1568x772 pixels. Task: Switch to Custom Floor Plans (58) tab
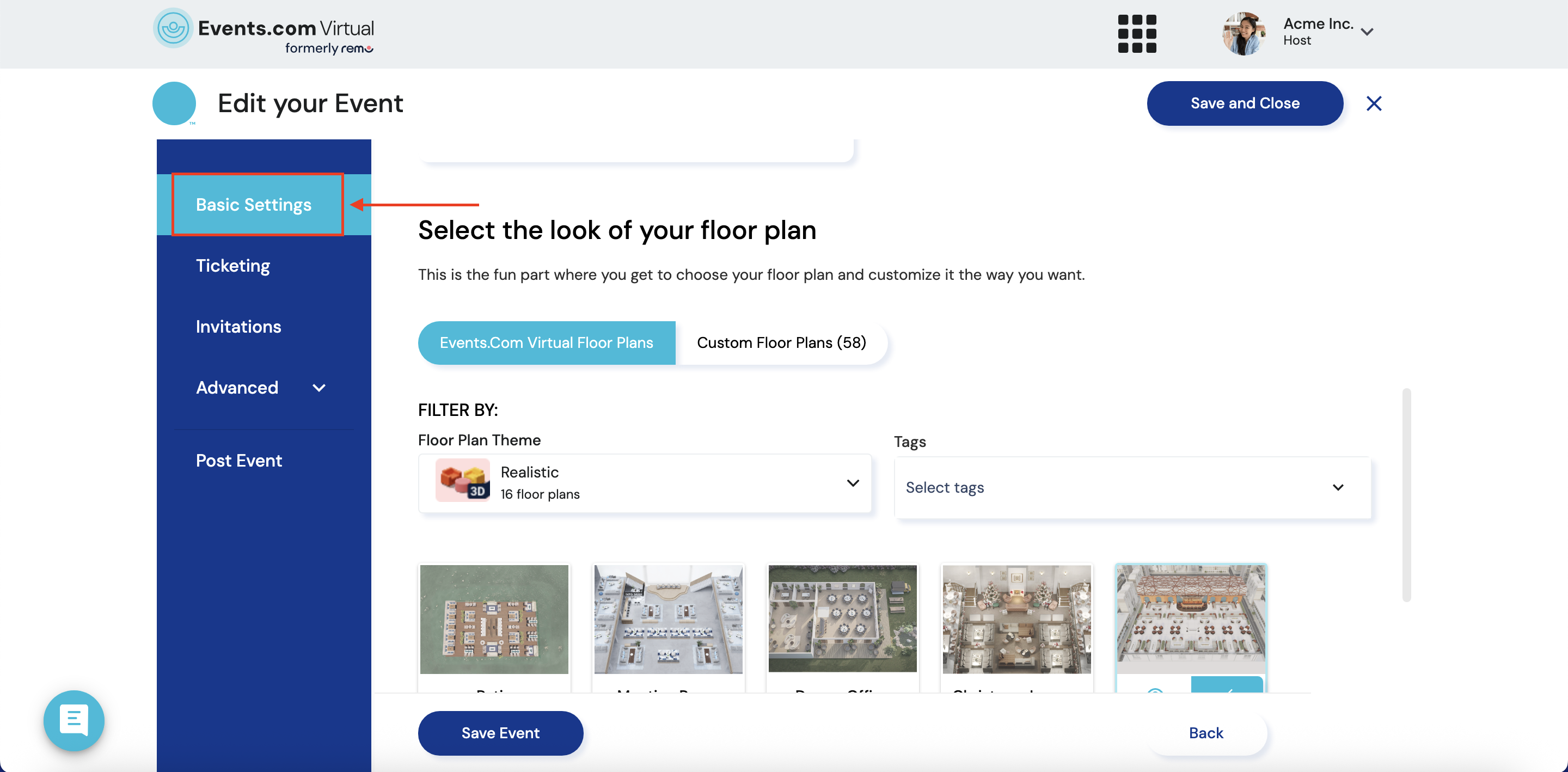(781, 343)
